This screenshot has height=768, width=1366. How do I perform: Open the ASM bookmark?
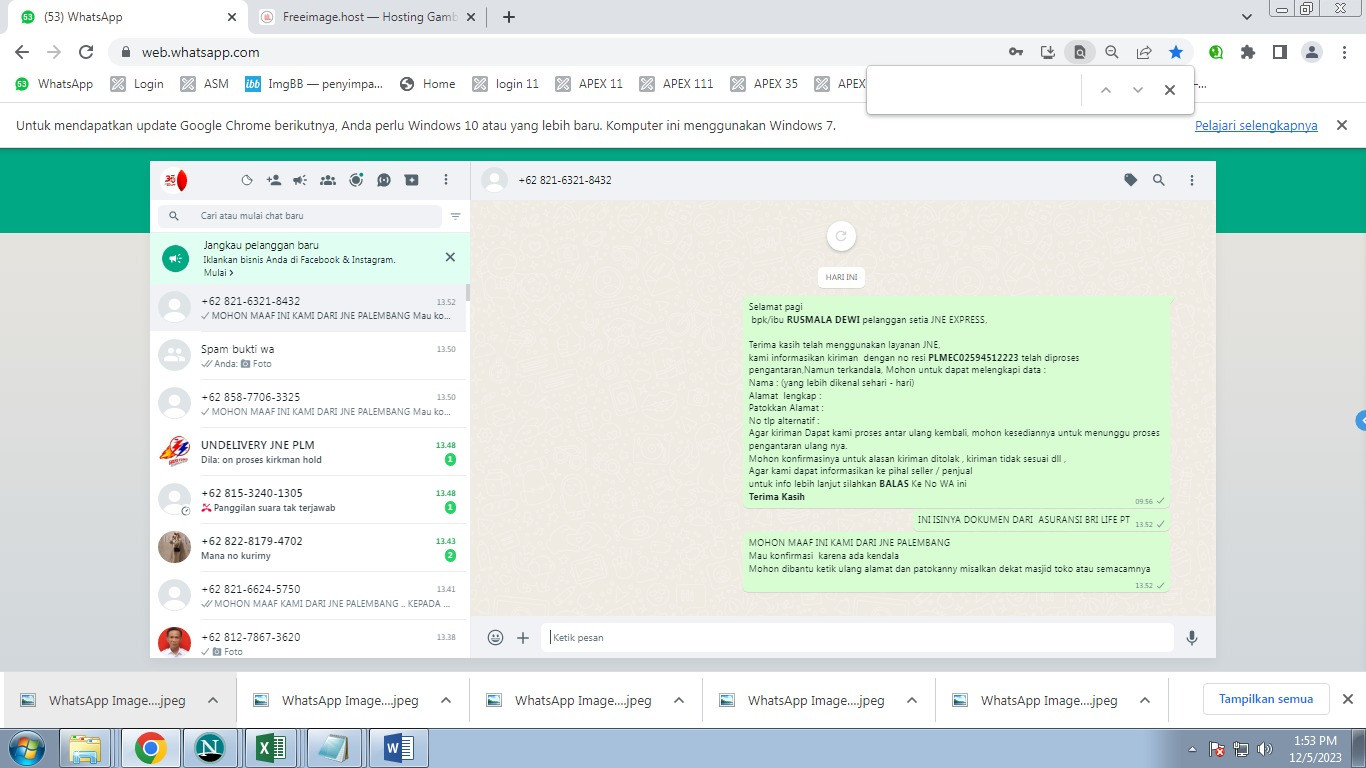click(x=205, y=84)
